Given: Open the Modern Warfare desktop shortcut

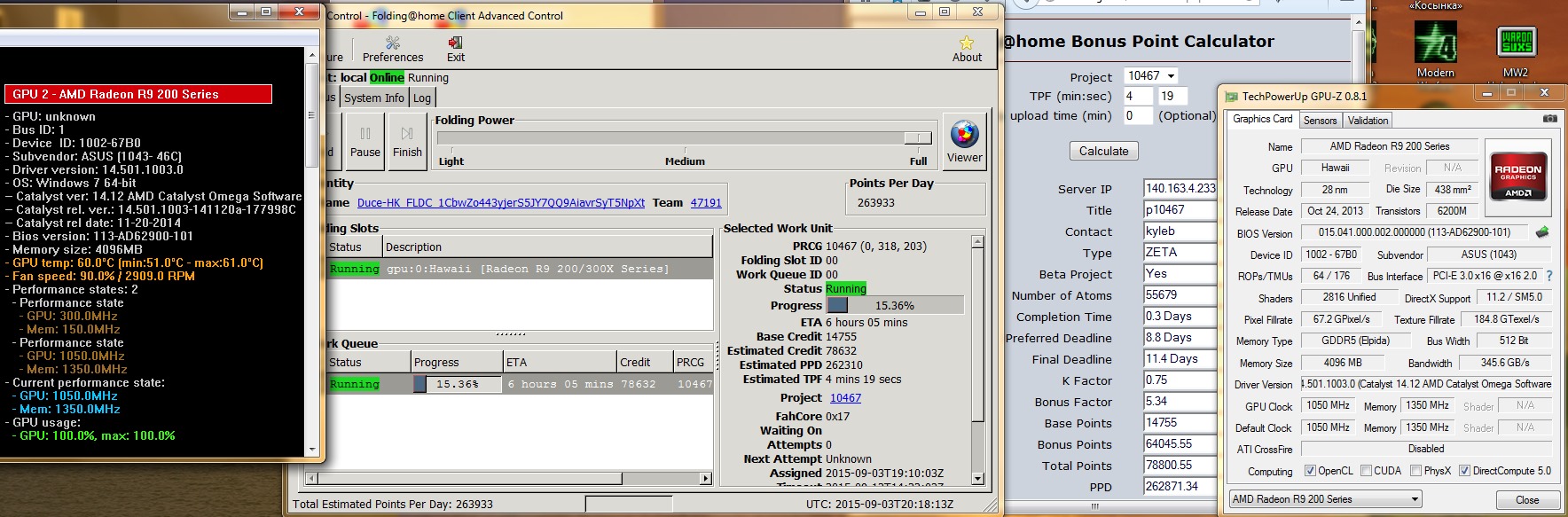Looking at the screenshot, I should (x=1435, y=50).
